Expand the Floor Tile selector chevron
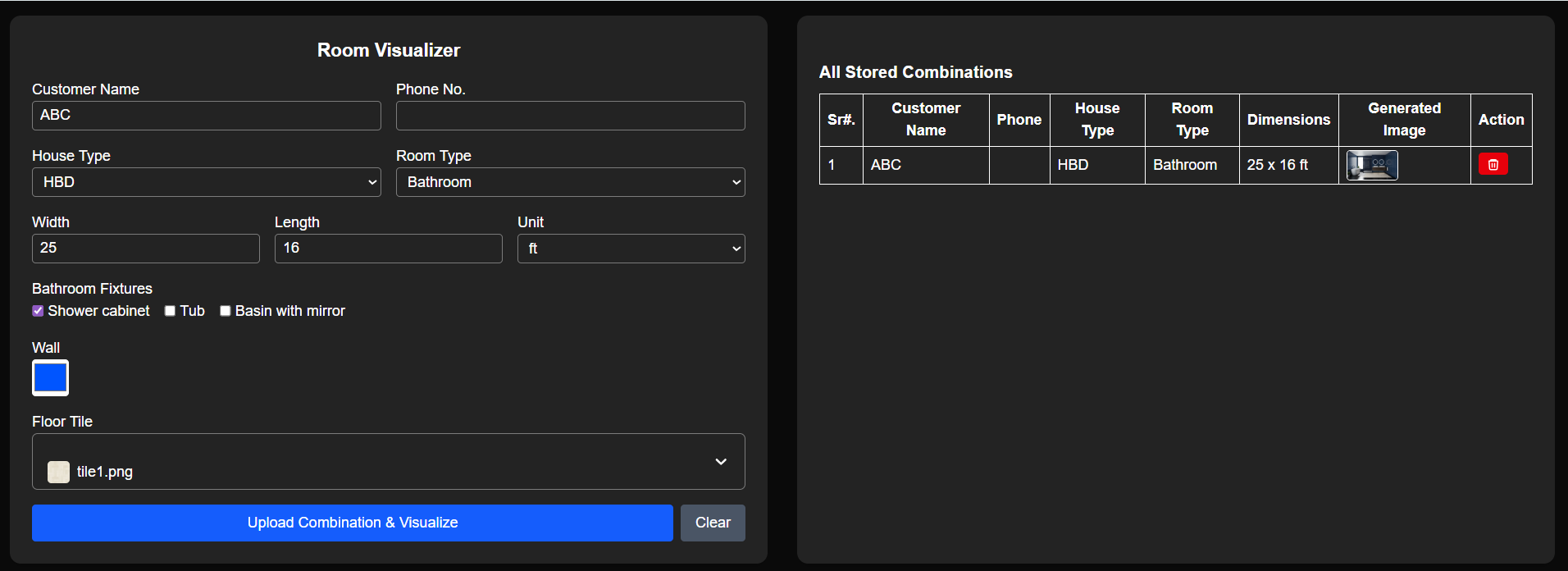This screenshot has width=1568, height=571. coord(721,462)
